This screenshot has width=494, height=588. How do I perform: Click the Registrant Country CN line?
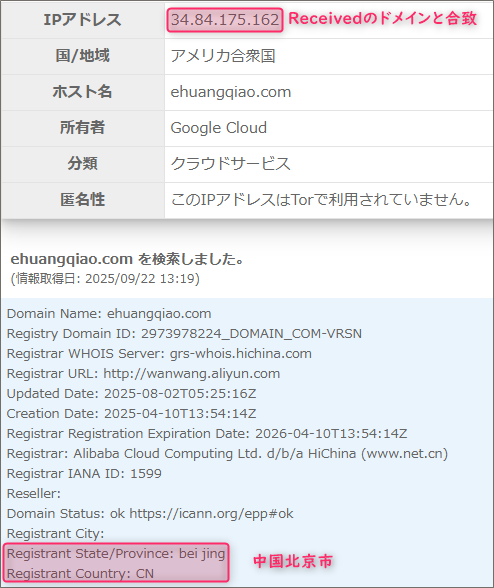tap(80, 574)
